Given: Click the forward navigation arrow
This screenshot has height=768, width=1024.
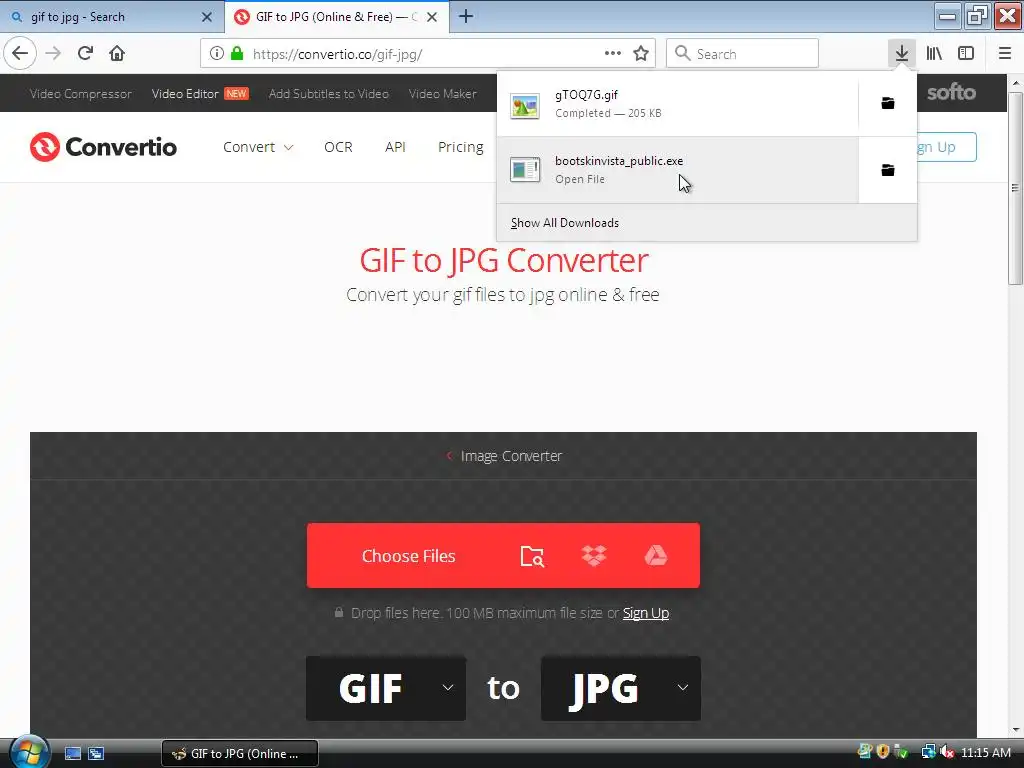Looking at the screenshot, I should (x=54, y=54).
